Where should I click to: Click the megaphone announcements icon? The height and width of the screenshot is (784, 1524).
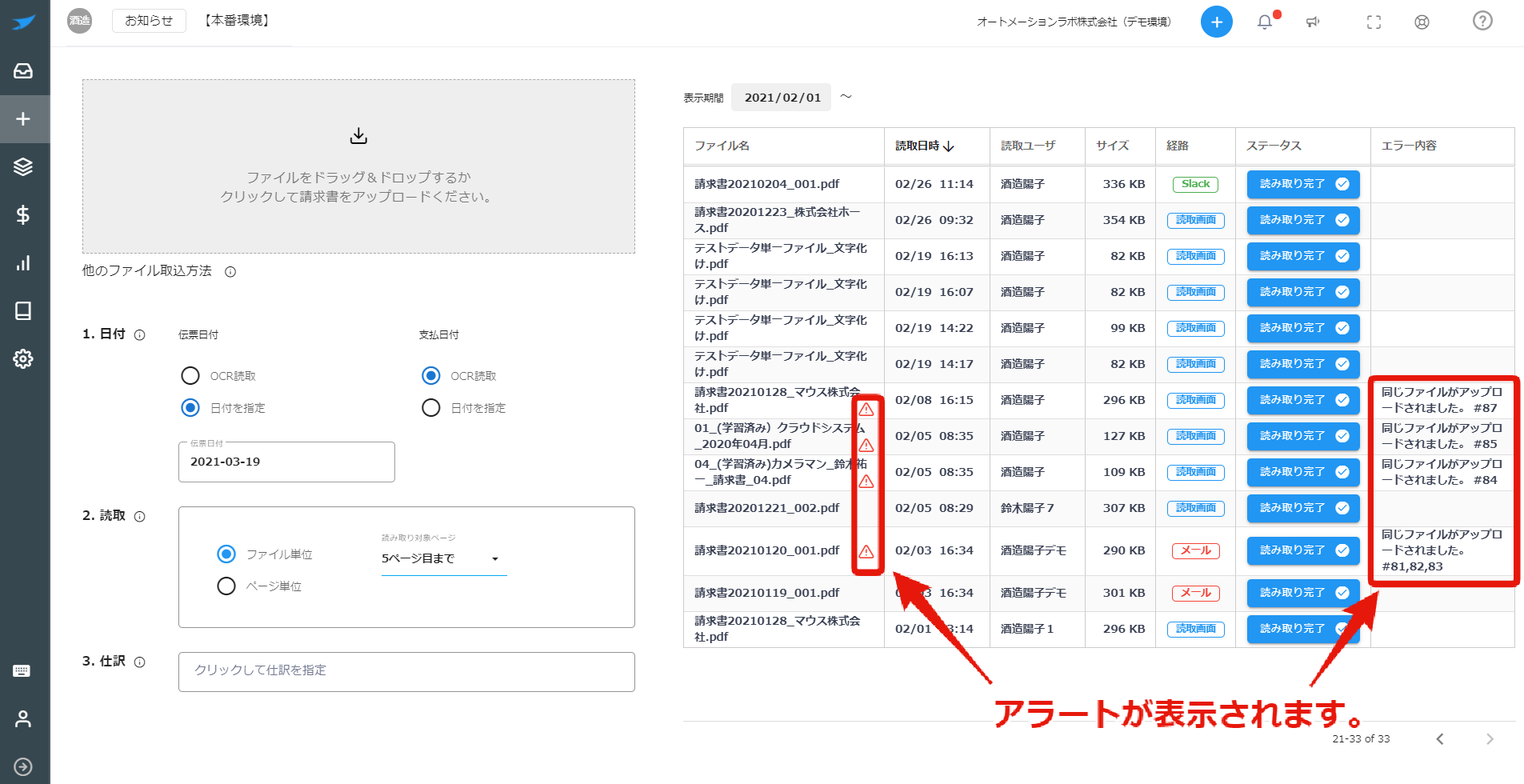[x=1313, y=22]
